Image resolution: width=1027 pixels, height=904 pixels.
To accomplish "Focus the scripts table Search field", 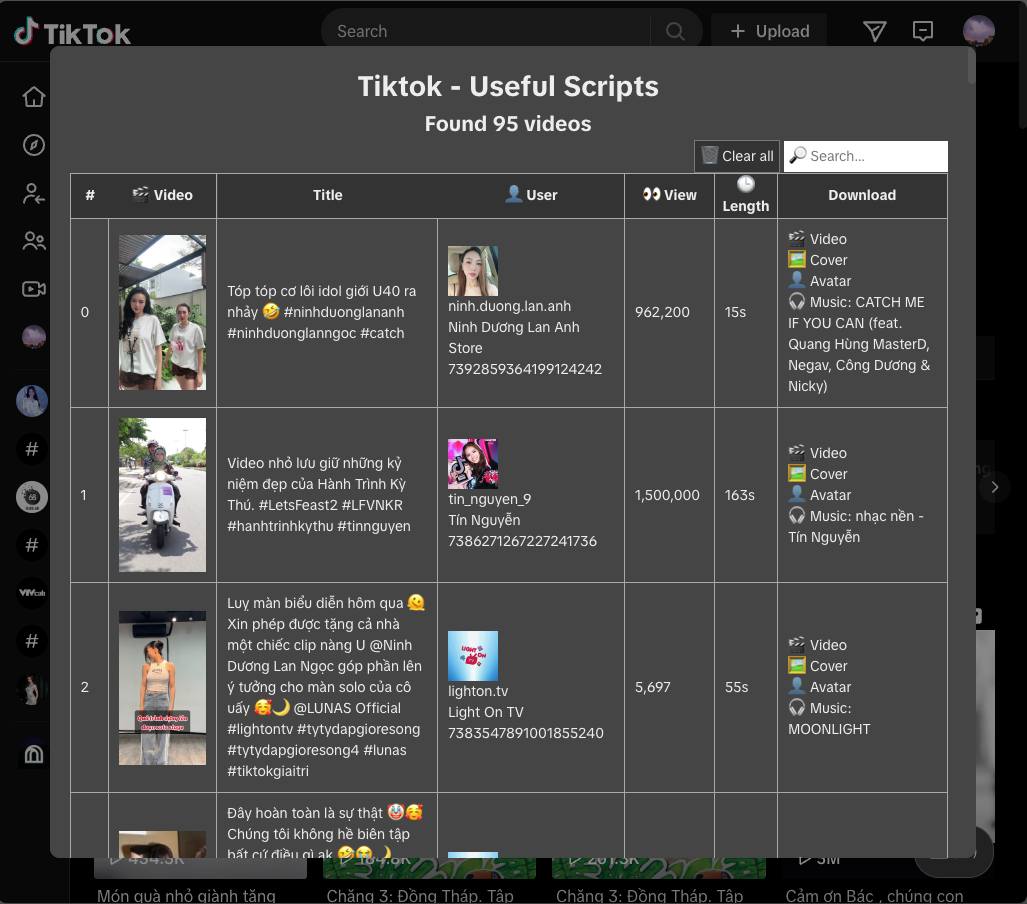I will pyautogui.click(x=865, y=156).
